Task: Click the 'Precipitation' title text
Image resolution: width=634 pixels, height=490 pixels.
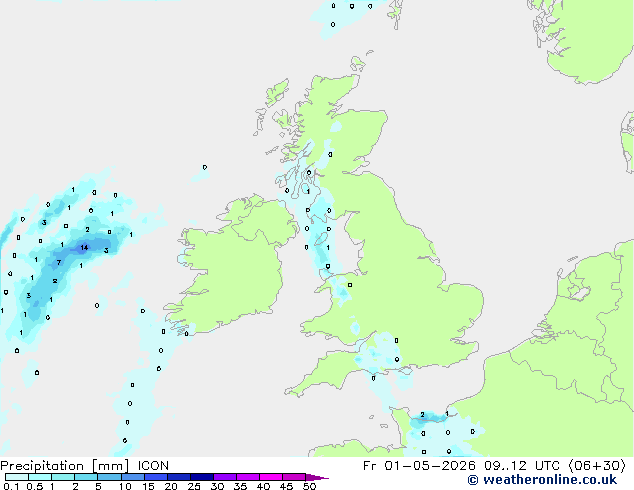Action: [42, 466]
